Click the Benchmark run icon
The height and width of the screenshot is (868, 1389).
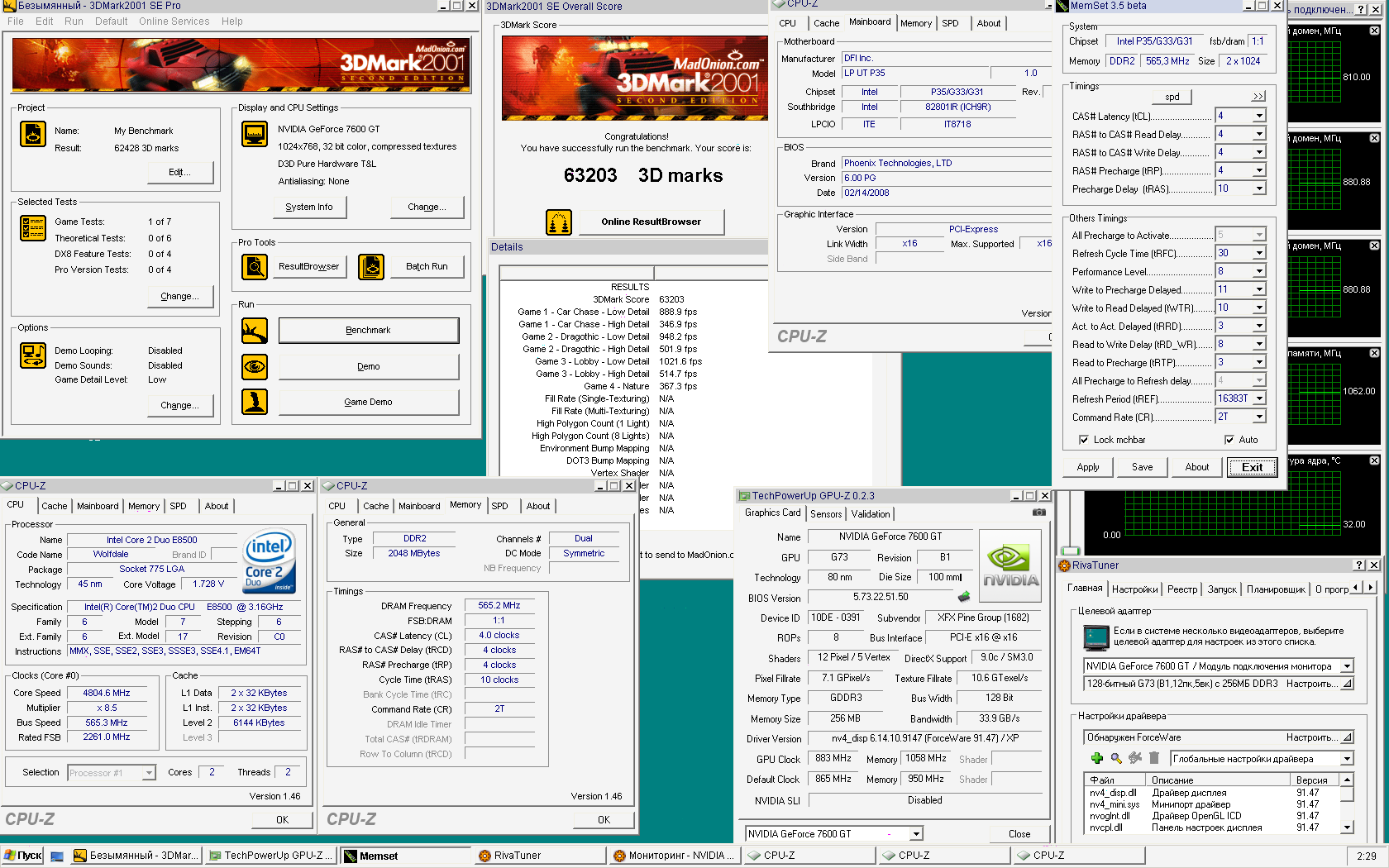[255, 331]
